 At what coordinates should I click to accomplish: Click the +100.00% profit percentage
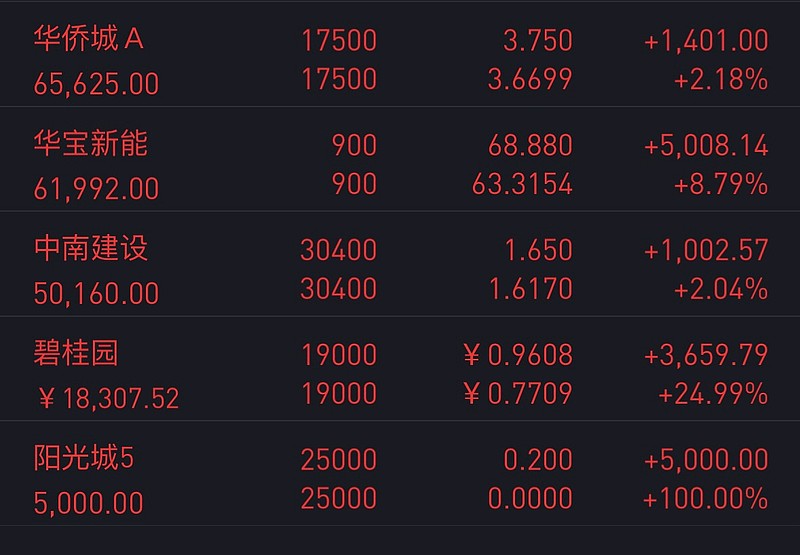tap(706, 498)
